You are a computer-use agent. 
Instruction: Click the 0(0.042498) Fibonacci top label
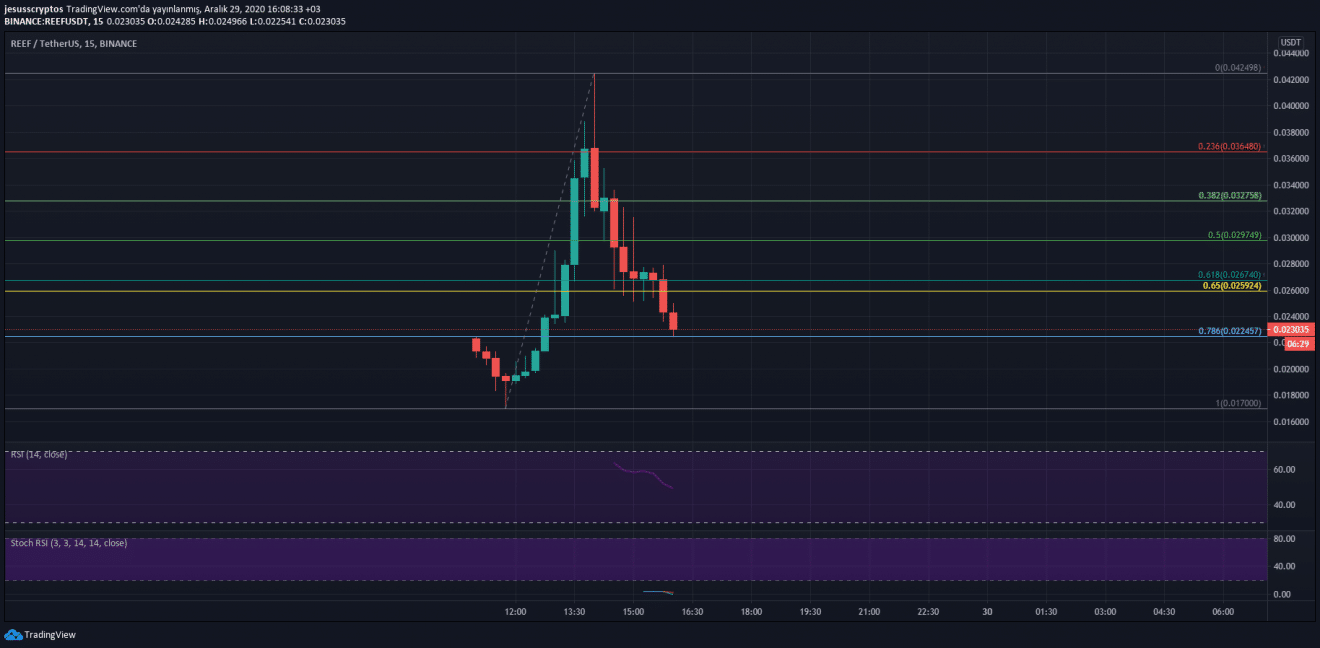(1237, 68)
